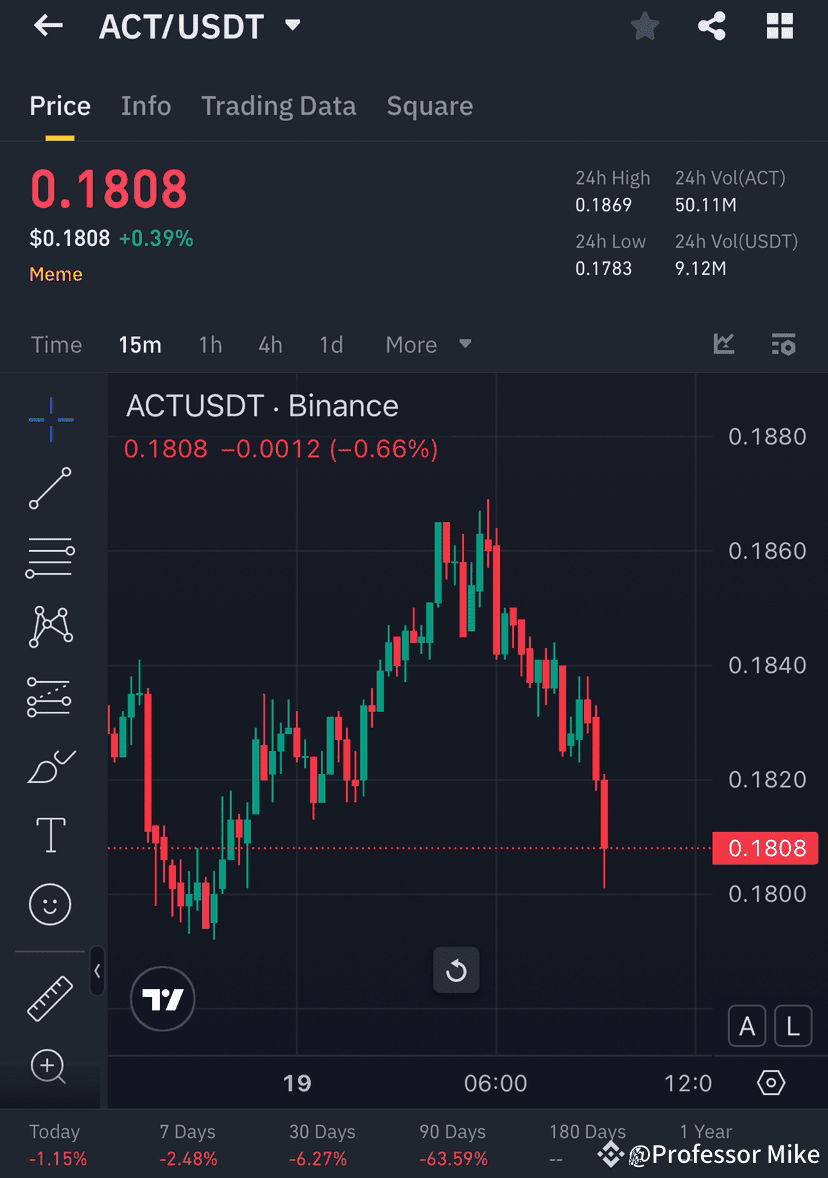Select the ruler measurement tool
The image size is (828, 1178).
pos(49,996)
